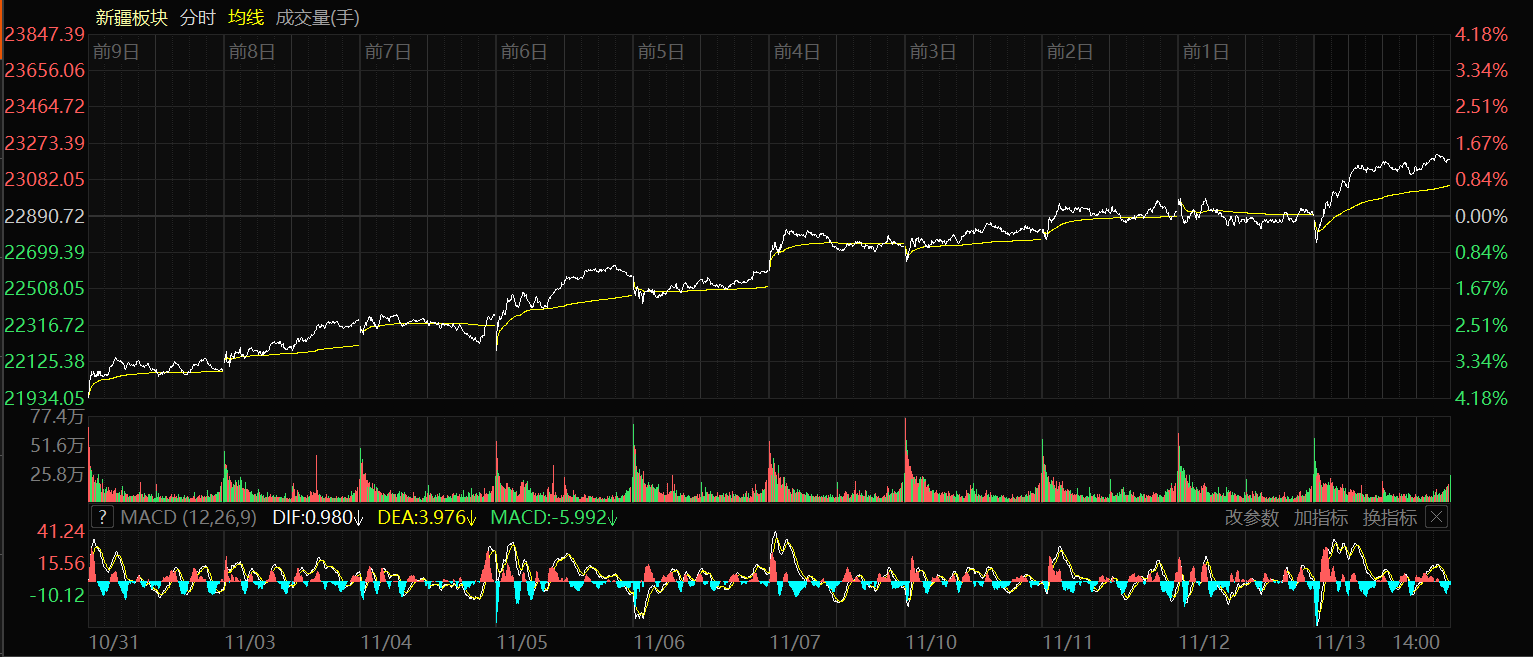1533x657 pixels.
Task: Toggle the 均线 average line label
Action: 245,17
